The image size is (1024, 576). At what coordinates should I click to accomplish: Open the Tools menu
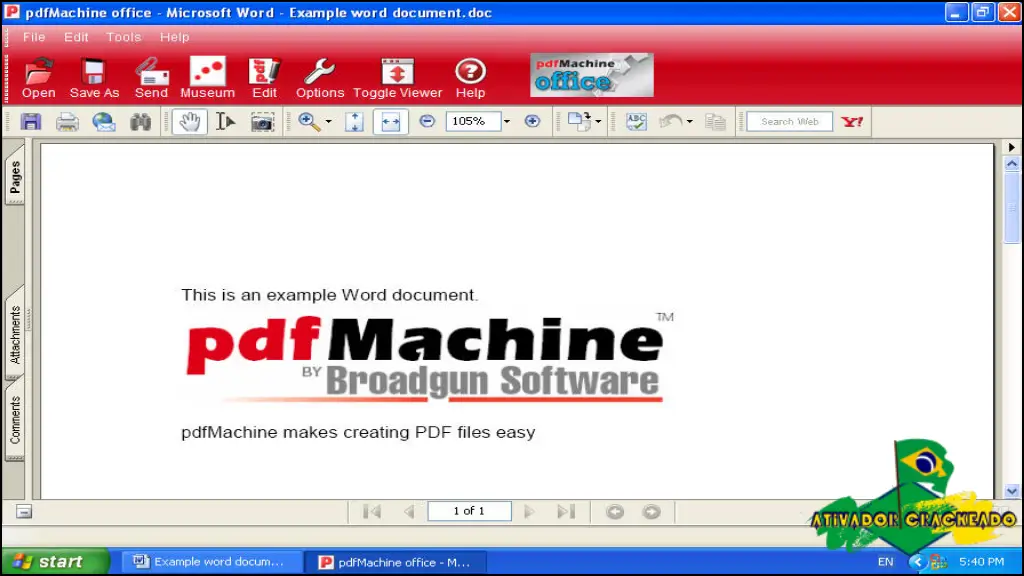pyautogui.click(x=123, y=37)
